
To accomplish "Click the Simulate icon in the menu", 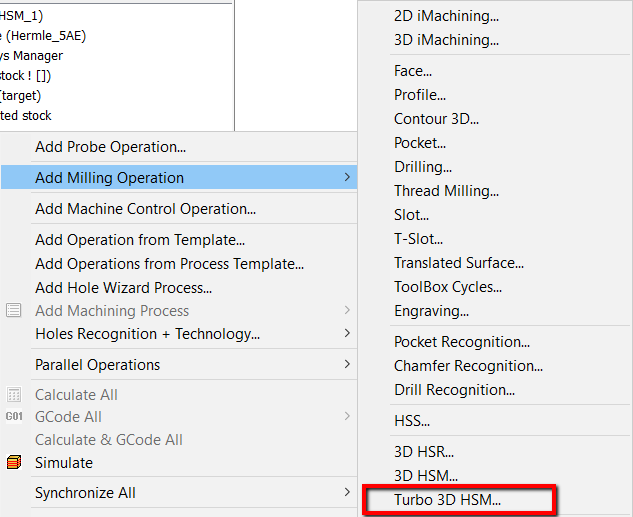I will coord(14,463).
